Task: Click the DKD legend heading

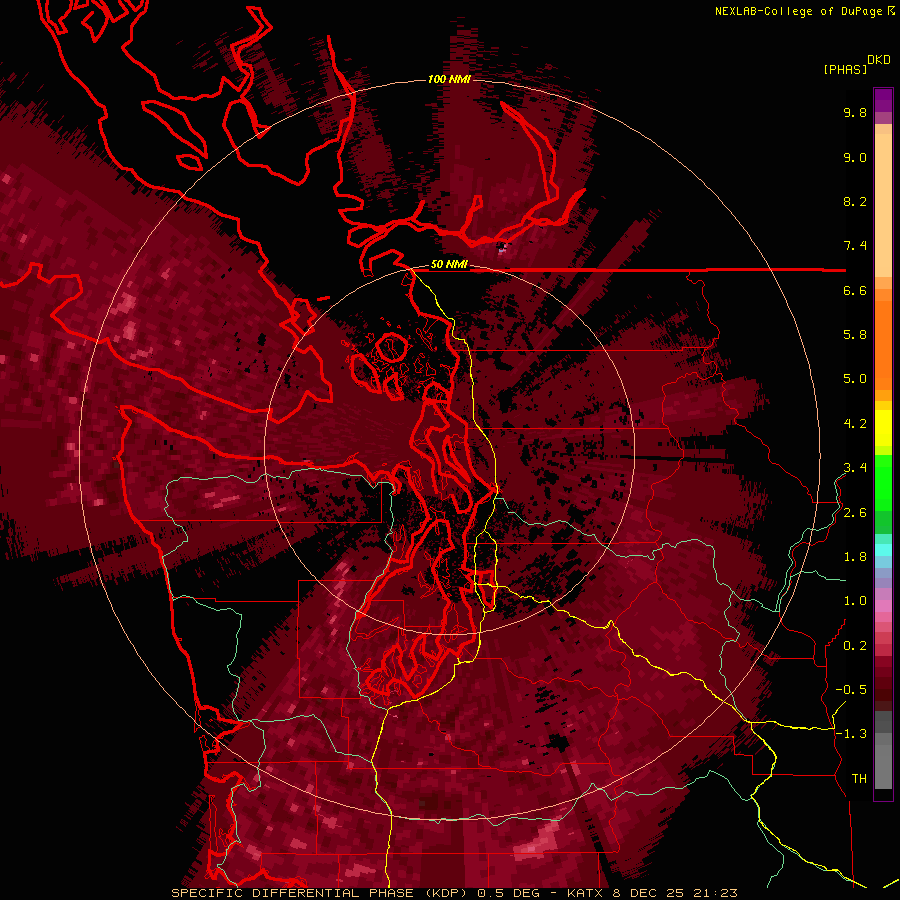Action: point(879,60)
